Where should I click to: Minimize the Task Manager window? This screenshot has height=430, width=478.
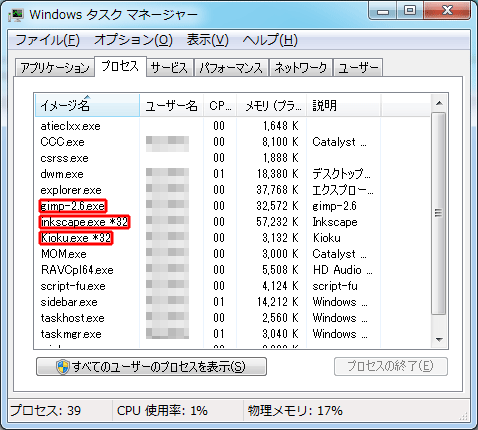pos(383,11)
